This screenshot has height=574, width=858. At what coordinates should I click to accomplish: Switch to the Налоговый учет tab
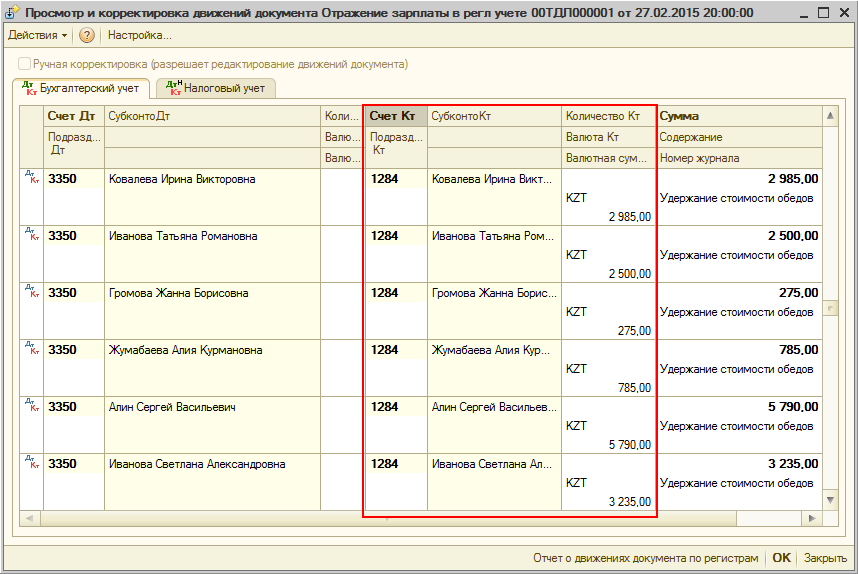[215, 88]
